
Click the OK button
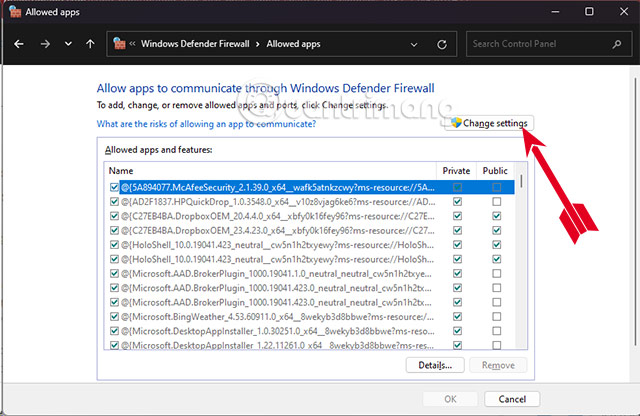(450, 399)
